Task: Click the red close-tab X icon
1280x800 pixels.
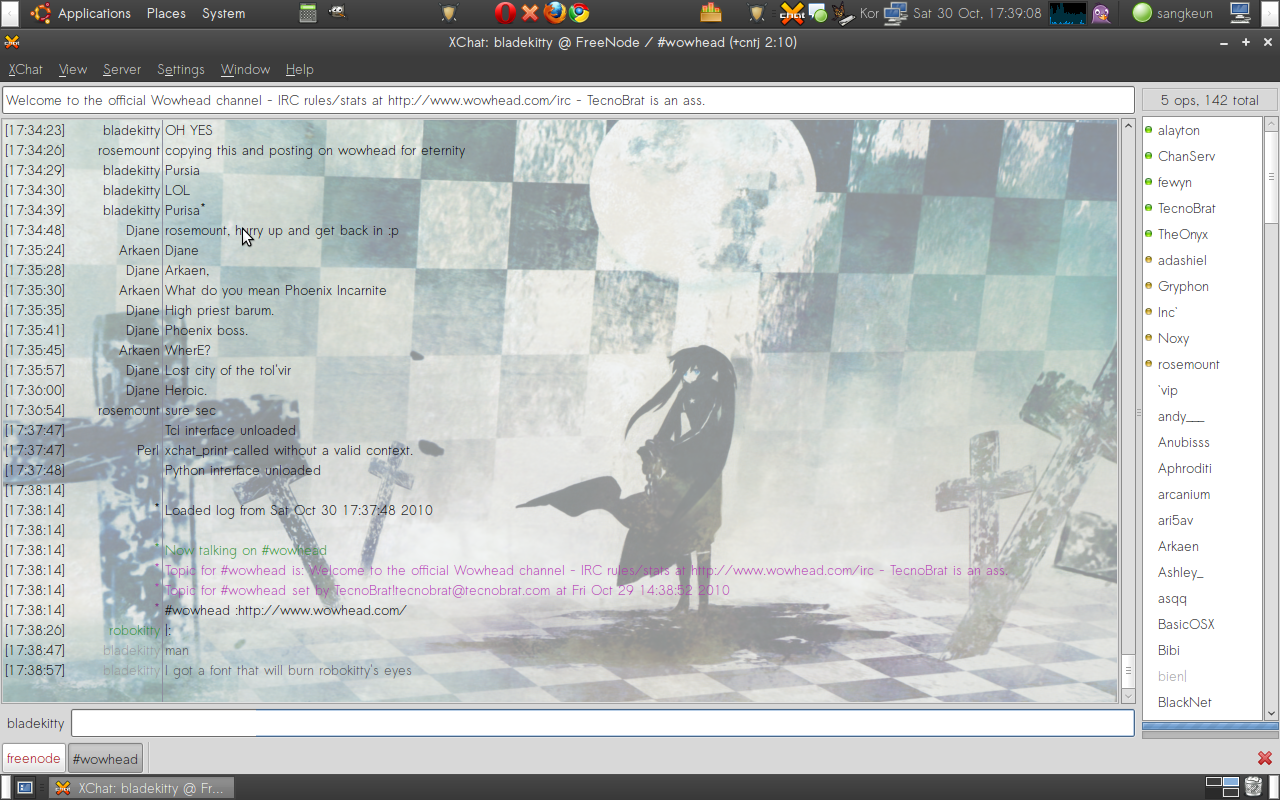Action: point(1265,758)
